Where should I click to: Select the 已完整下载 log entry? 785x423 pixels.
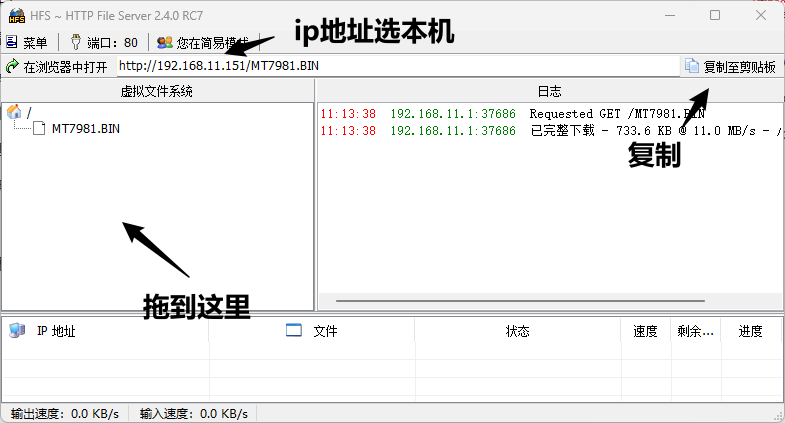pyautogui.click(x=600, y=131)
